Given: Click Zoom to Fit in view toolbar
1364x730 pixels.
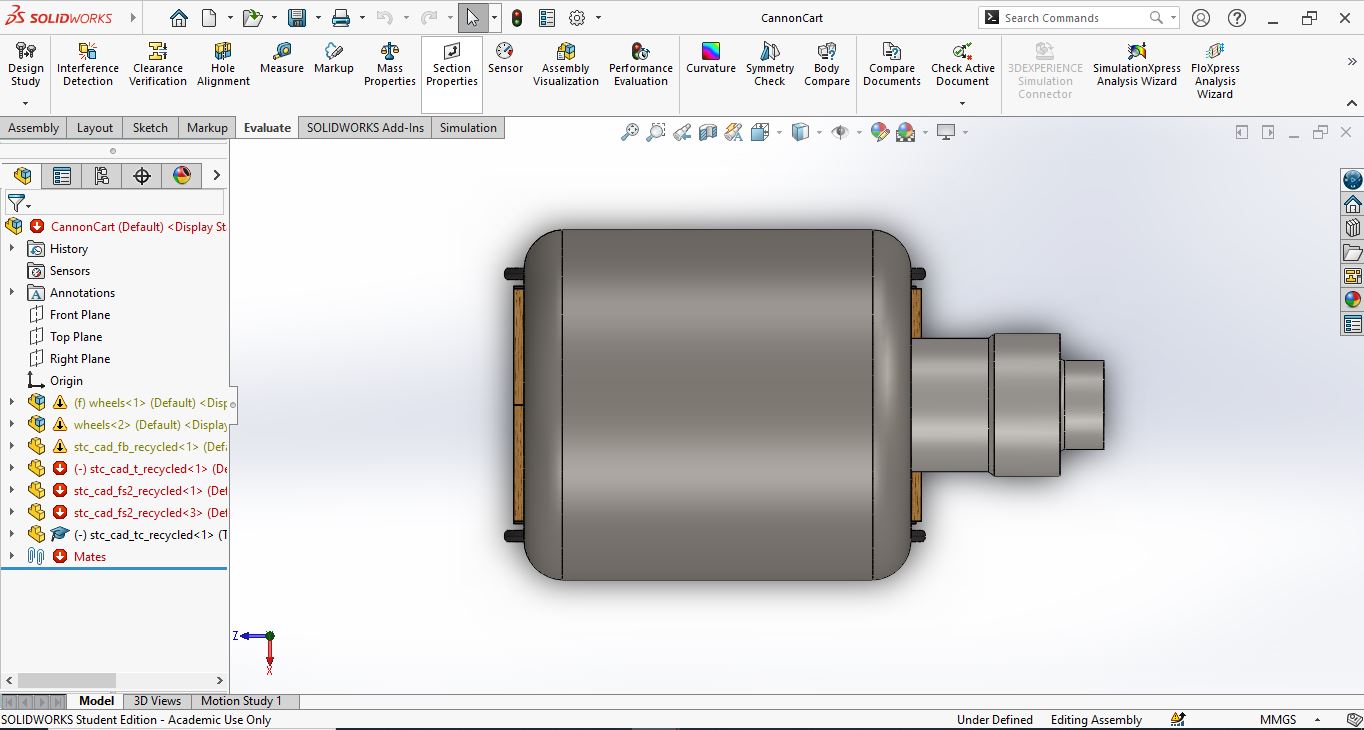Looking at the screenshot, I should point(630,132).
